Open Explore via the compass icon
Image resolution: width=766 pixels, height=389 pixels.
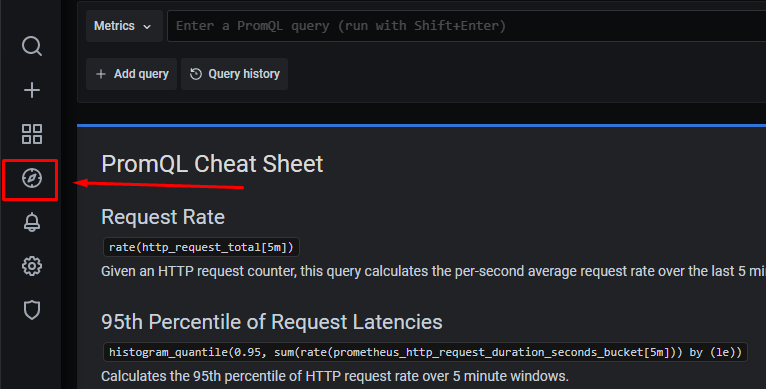[x=32, y=178]
